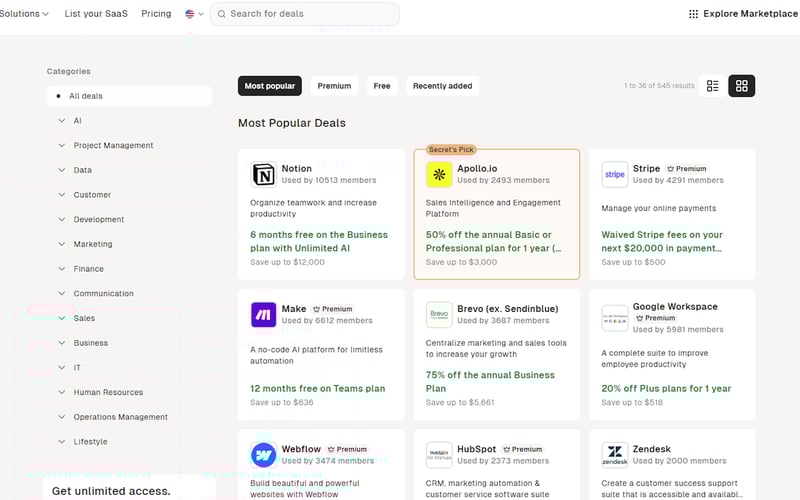Select the Free filter tab
The image size is (800, 500).
click(x=382, y=86)
